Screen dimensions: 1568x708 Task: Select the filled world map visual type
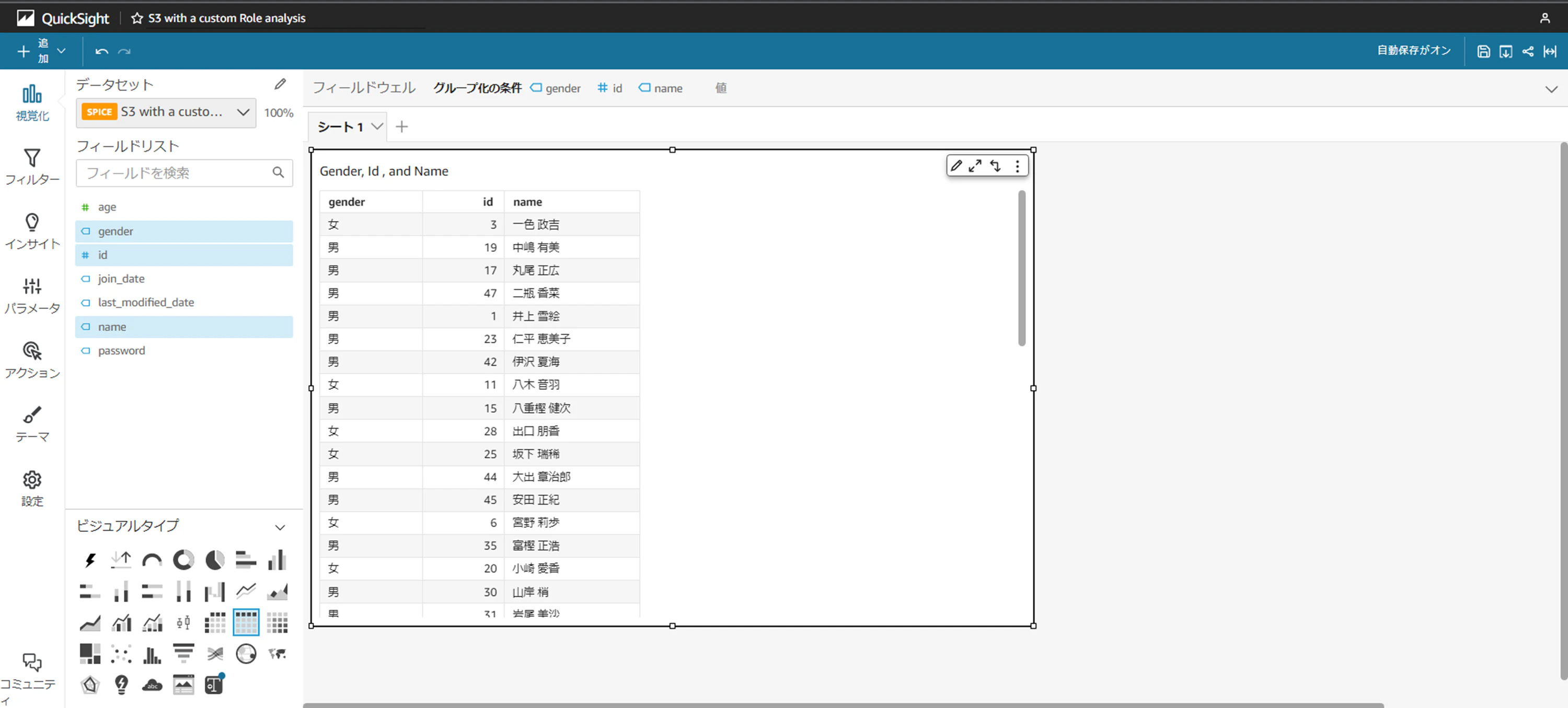277,653
